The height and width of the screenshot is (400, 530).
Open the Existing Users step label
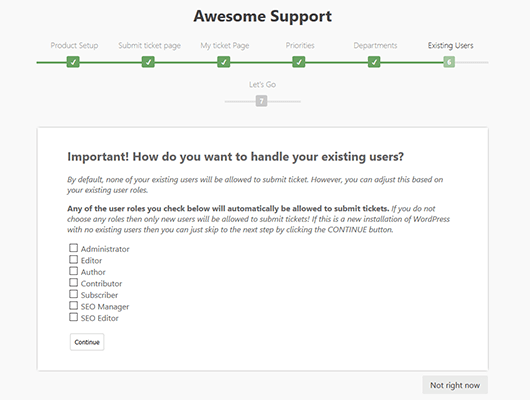450,45
